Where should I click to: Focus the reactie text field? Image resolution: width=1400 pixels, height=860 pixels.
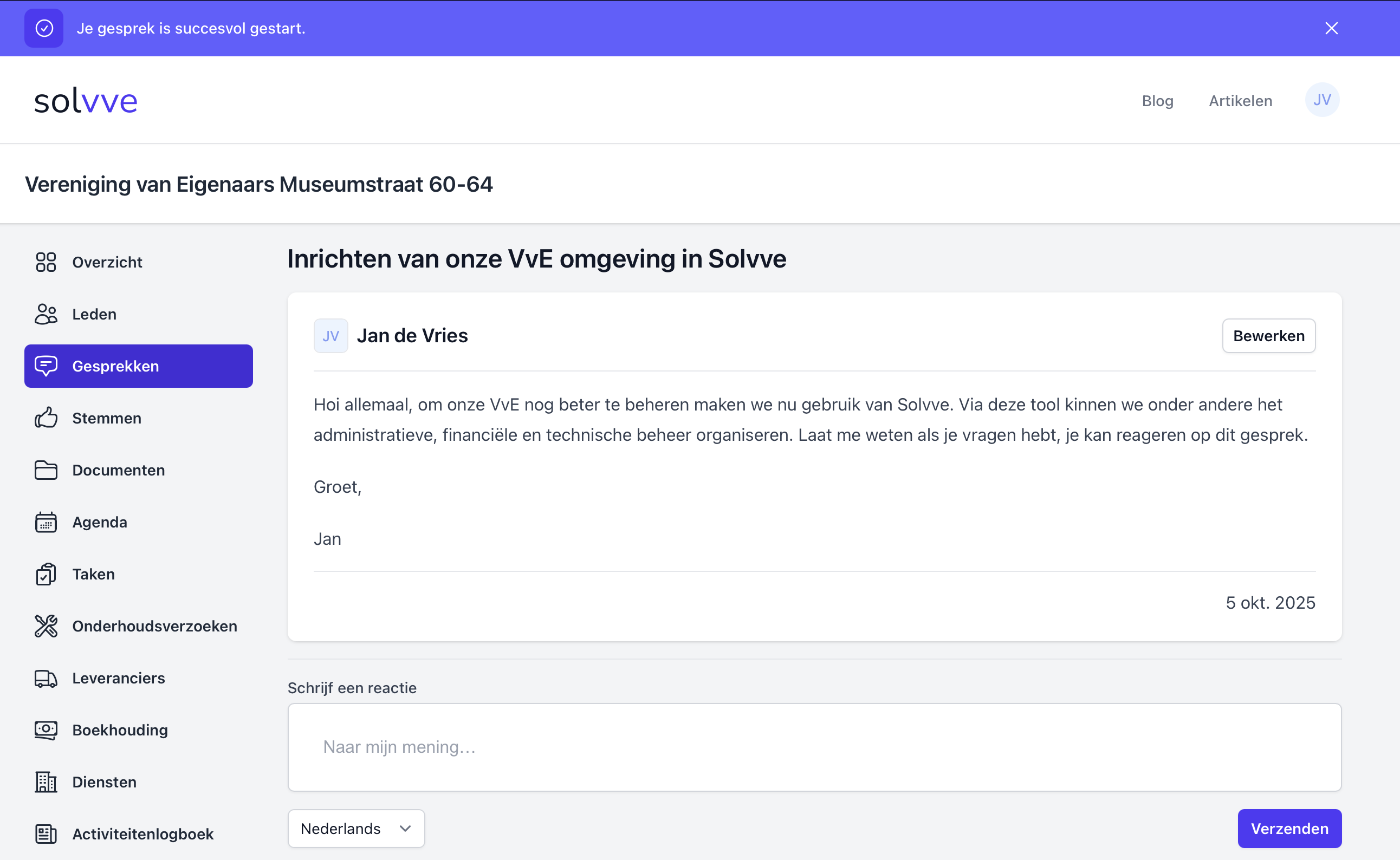tap(814, 747)
